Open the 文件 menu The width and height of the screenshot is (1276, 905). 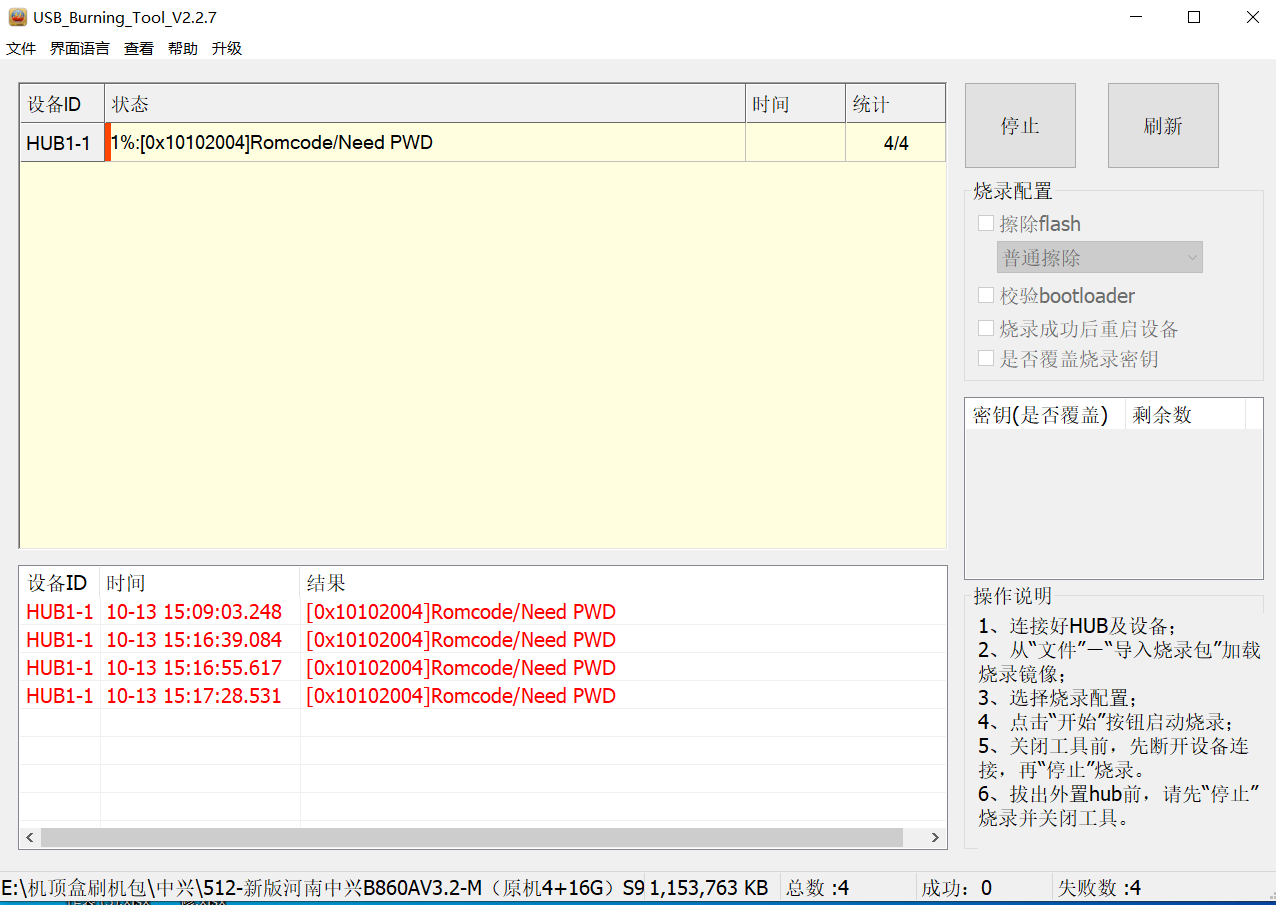[21, 48]
